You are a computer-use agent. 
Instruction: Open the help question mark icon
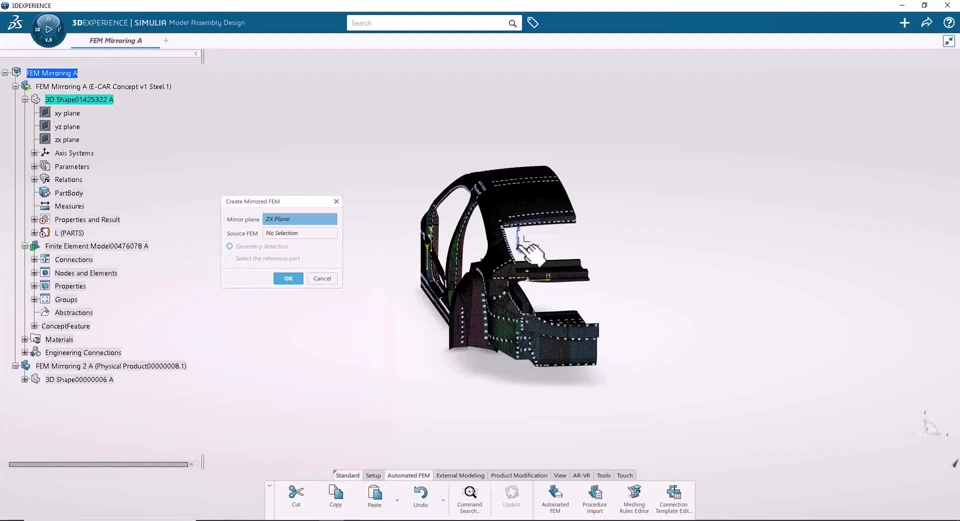click(x=948, y=23)
